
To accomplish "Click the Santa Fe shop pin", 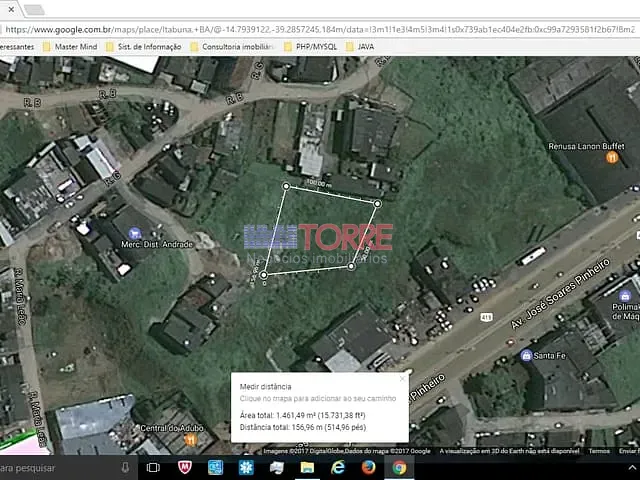I will pos(526,356).
